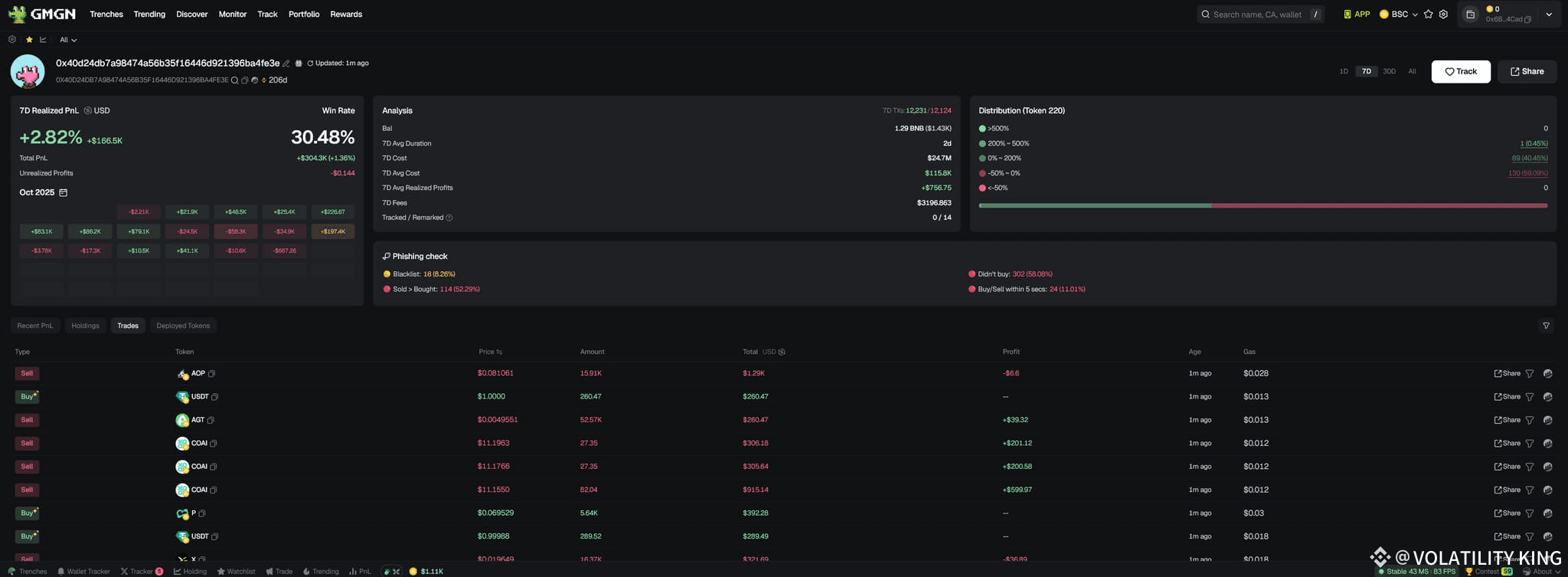Switch the time range to 30D

click(x=1389, y=71)
